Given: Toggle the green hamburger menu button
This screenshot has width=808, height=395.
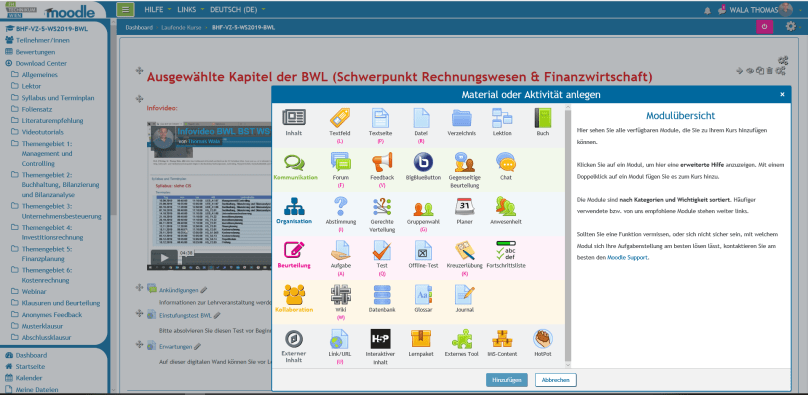Looking at the screenshot, I should coord(125,10).
